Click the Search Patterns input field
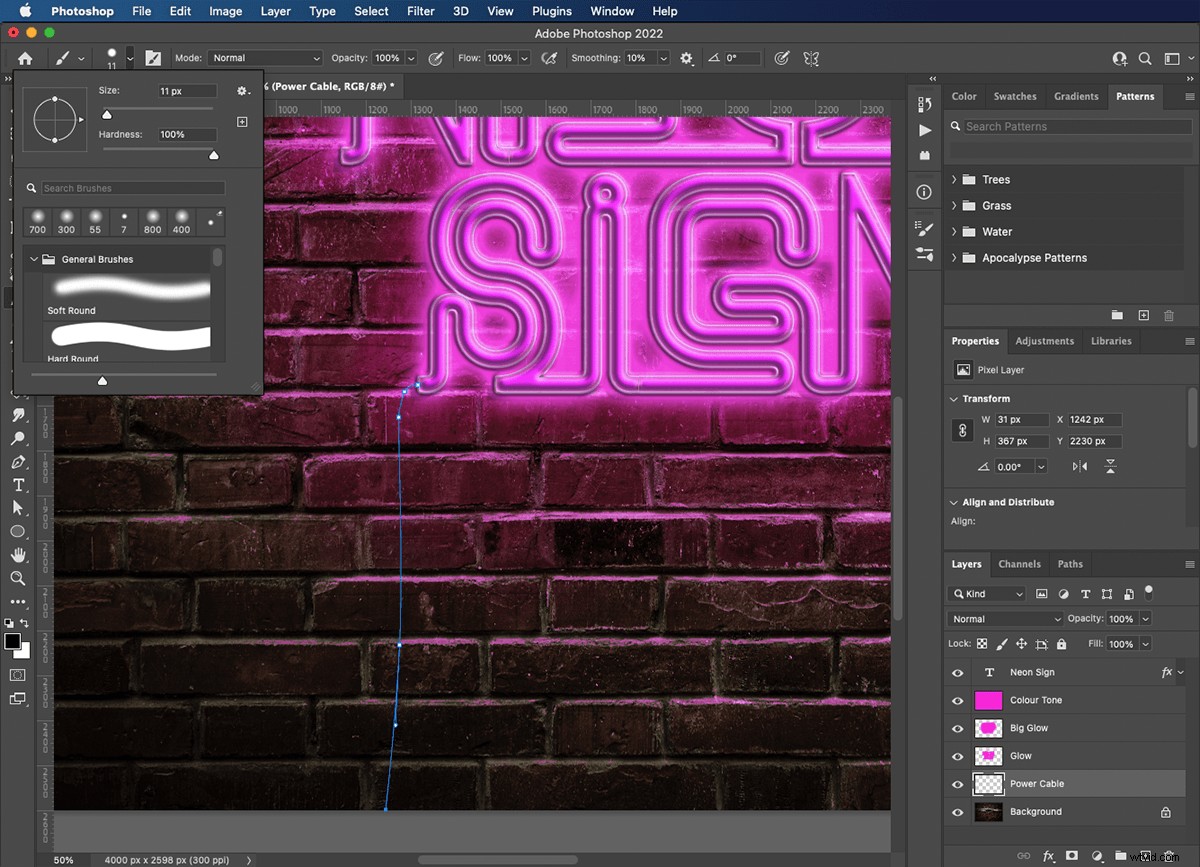This screenshot has width=1200, height=867. click(x=1068, y=126)
